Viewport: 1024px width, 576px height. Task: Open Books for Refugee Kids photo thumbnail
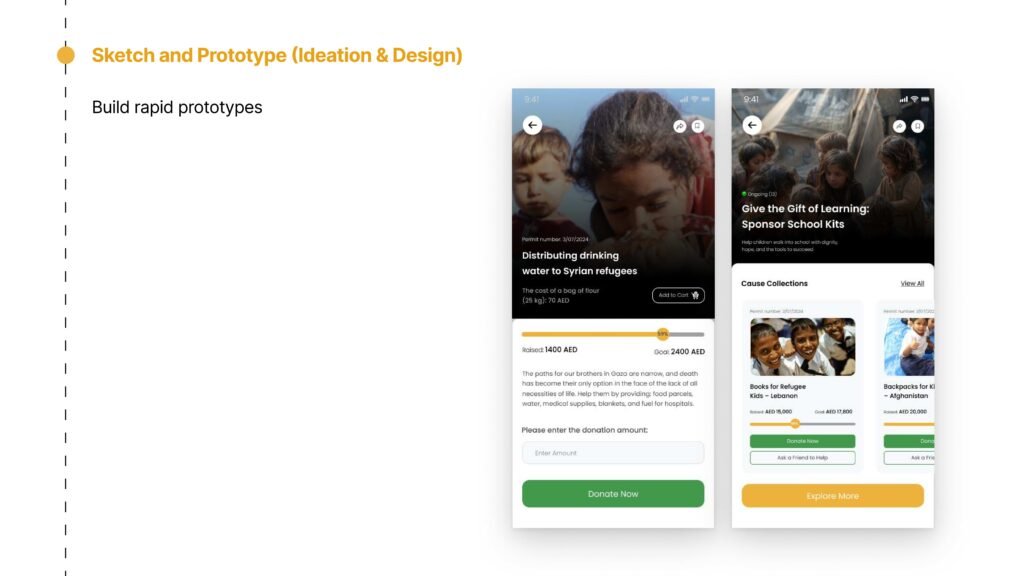802,346
